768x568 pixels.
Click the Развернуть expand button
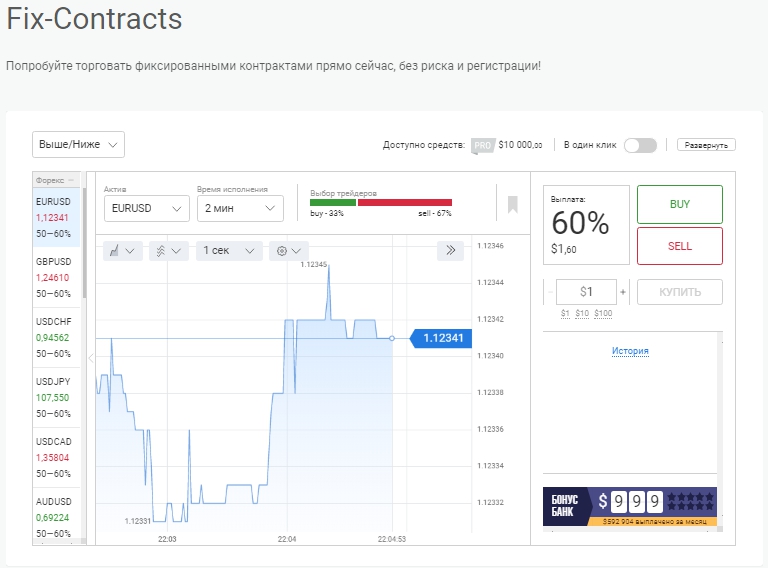[x=706, y=145]
